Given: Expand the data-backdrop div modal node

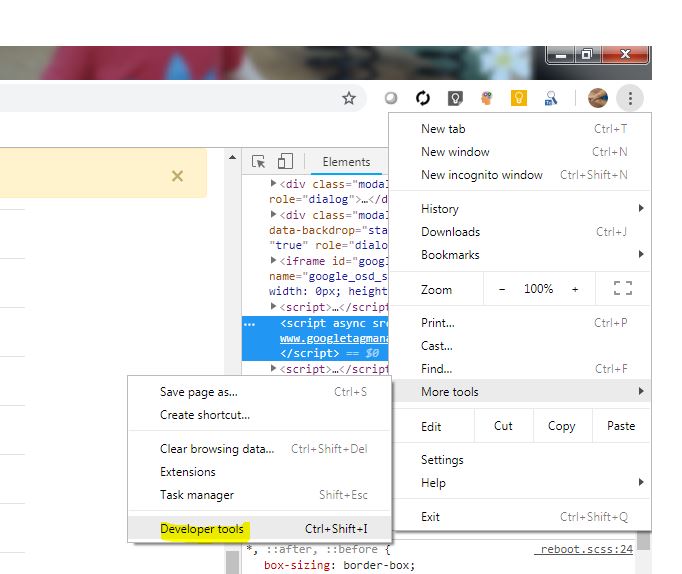Looking at the screenshot, I should [x=273, y=214].
